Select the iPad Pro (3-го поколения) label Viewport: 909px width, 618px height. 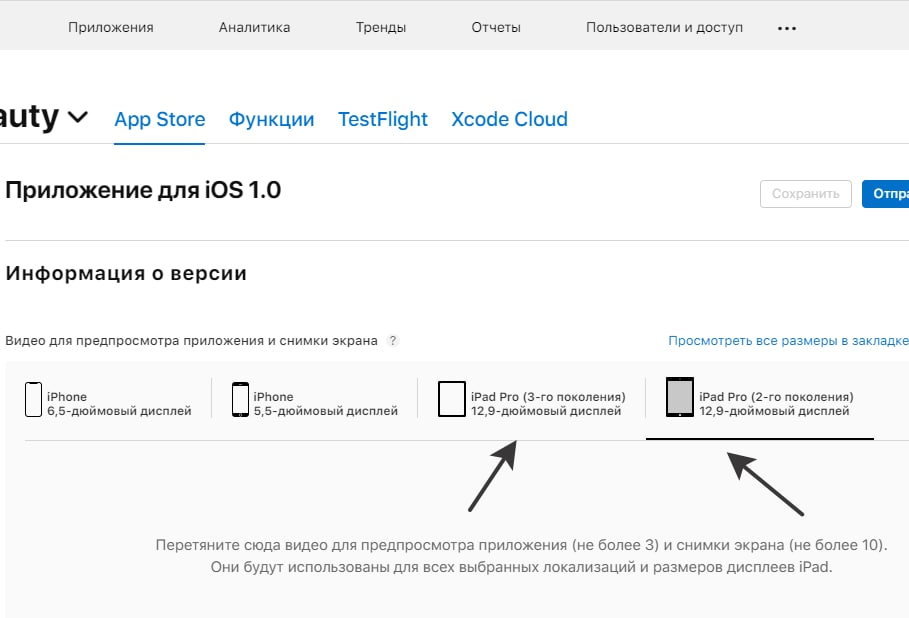pos(548,403)
